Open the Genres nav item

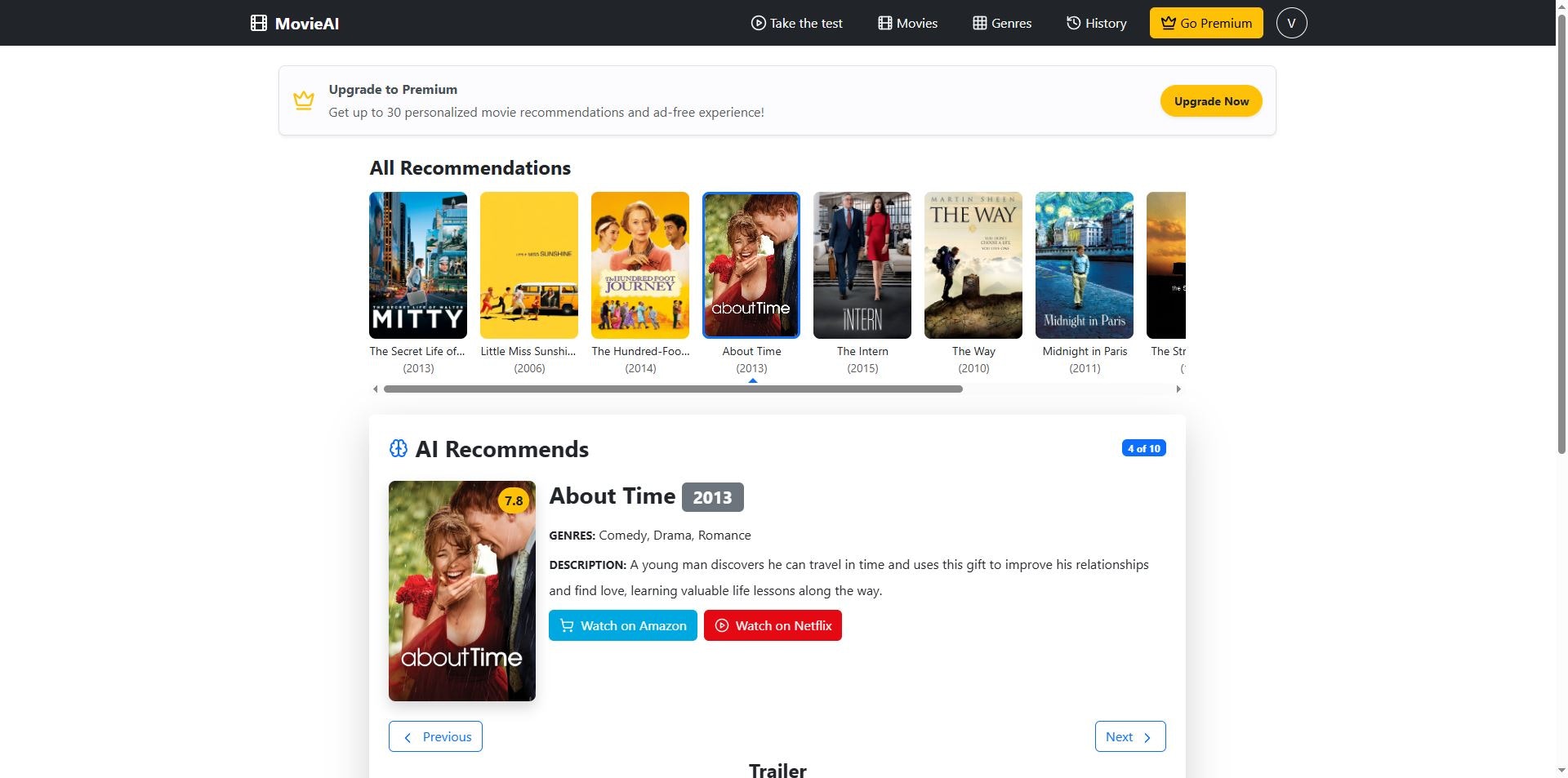(1002, 23)
